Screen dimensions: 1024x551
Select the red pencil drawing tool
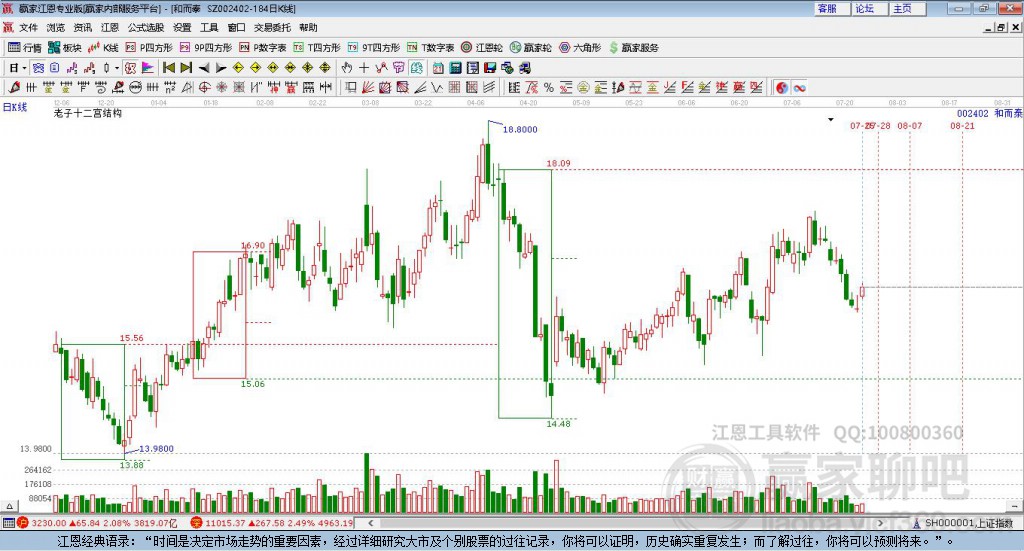14,87
